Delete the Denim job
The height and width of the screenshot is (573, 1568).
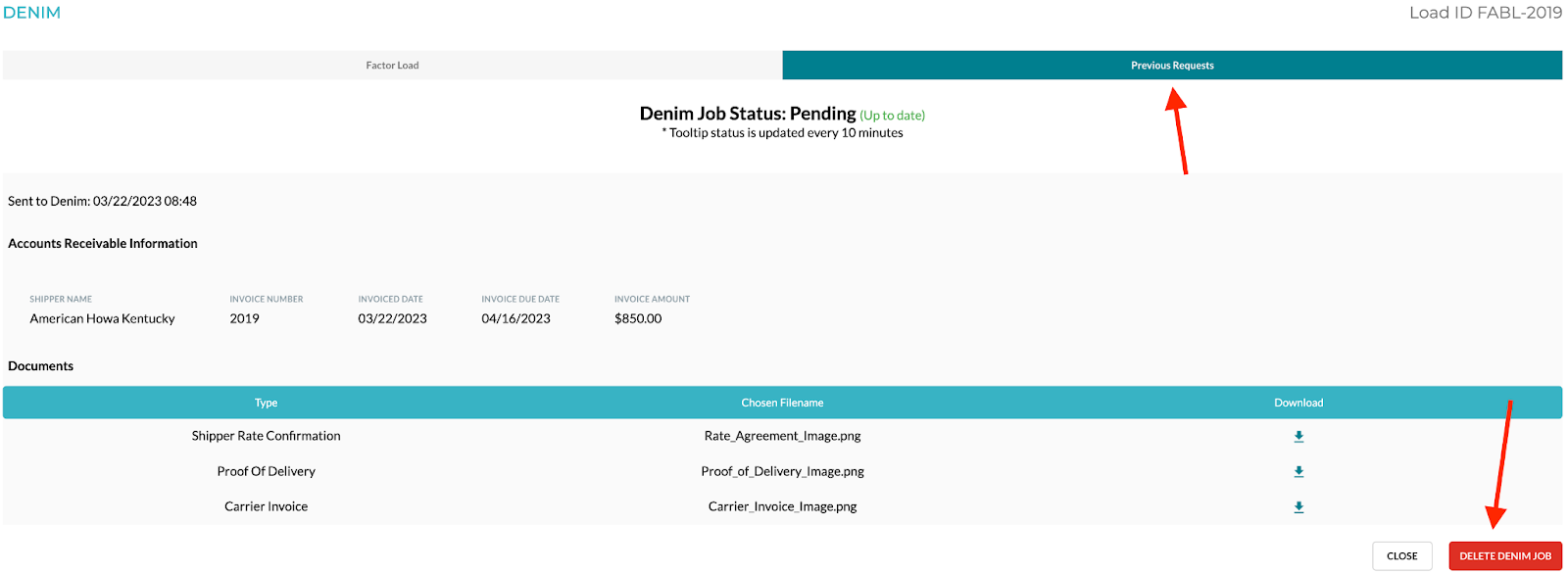pos(1505,556)
